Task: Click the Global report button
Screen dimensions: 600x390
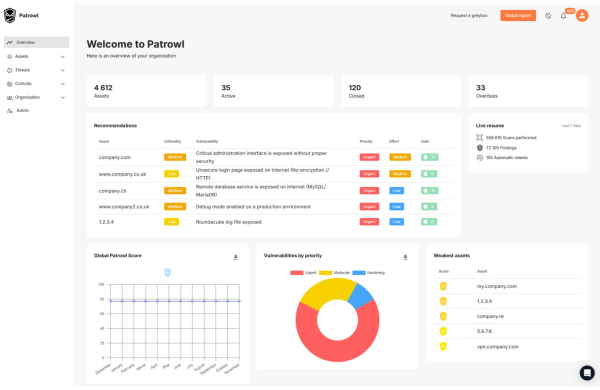Action: [x=518, y=15]
